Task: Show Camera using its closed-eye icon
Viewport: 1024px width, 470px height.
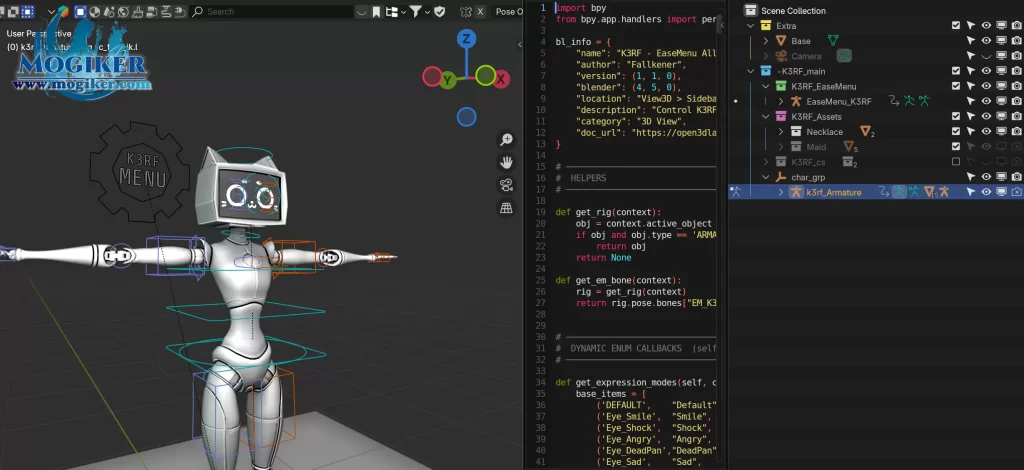Action: [x=986, y=56]
